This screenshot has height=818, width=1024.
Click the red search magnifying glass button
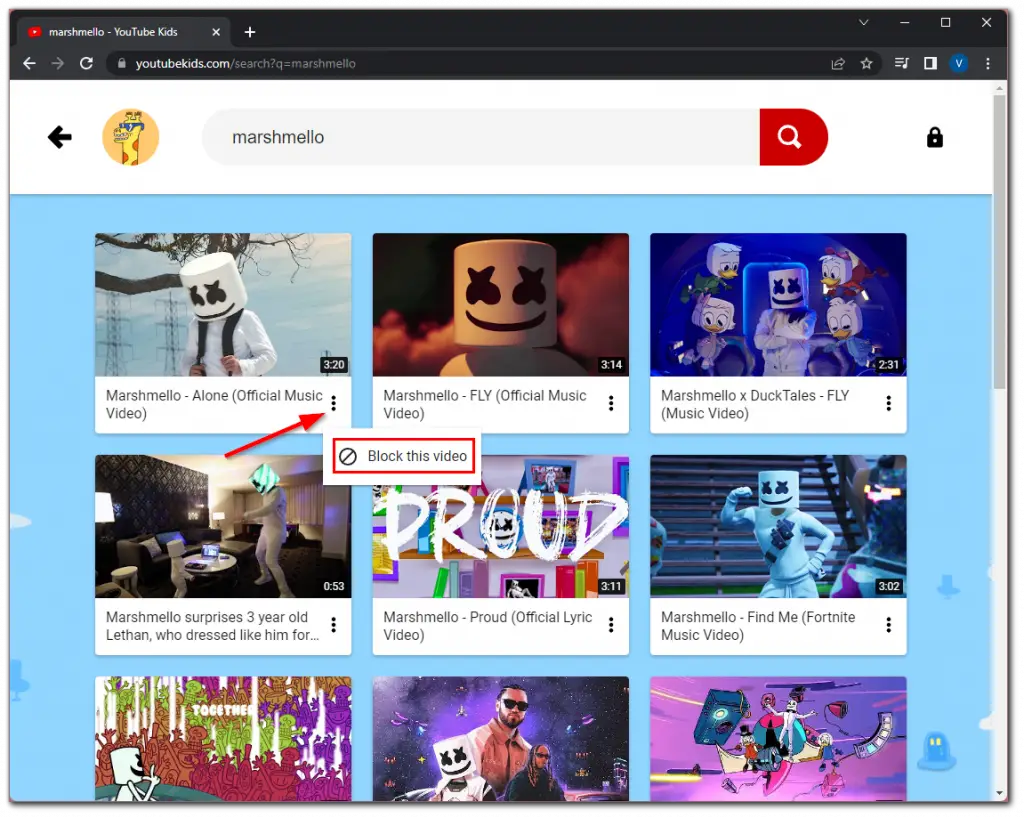coord(792,137)
